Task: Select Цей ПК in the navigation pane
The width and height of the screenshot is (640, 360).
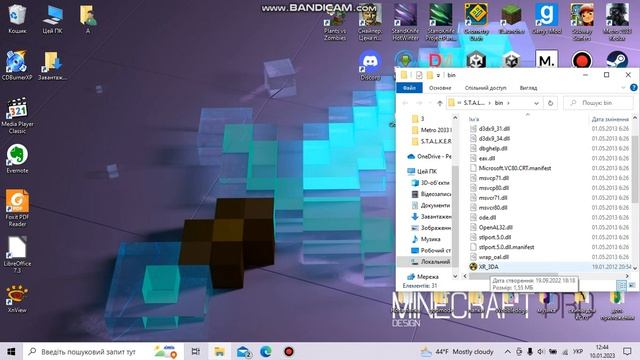Action: point(422,171)
